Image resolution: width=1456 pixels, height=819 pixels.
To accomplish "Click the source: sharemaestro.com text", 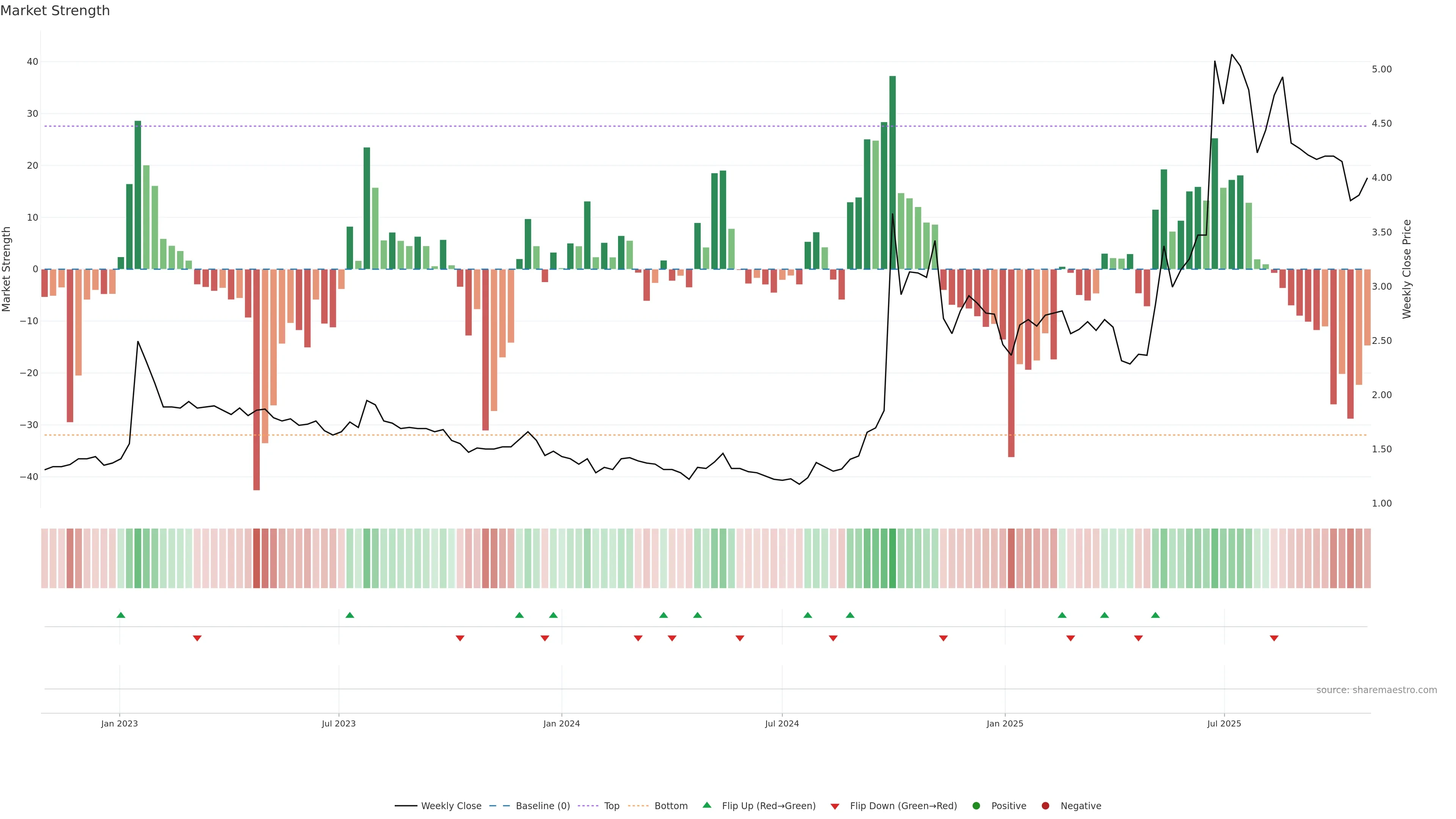I will click(x=1376, y=690).
